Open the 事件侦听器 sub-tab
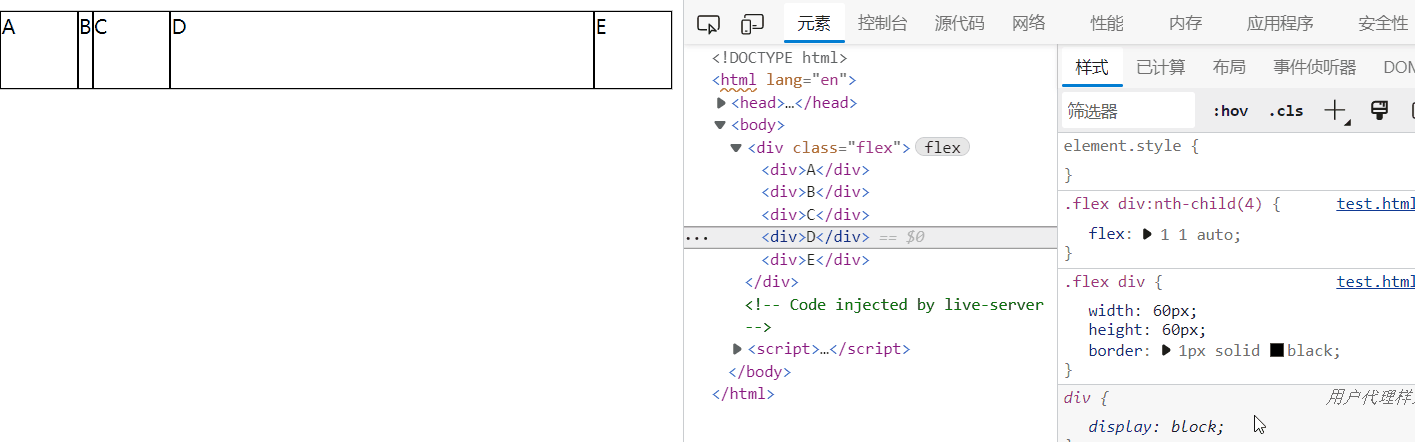This screenshot has height=442, width=1415. coord(1314,67)
